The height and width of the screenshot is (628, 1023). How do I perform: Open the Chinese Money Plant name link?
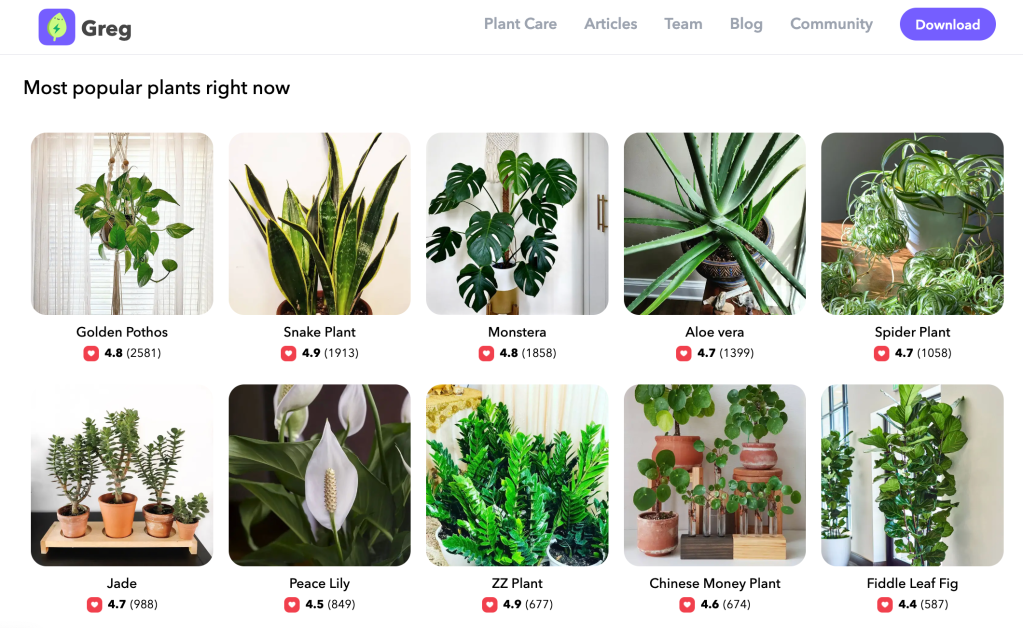[x=714, y=583]
